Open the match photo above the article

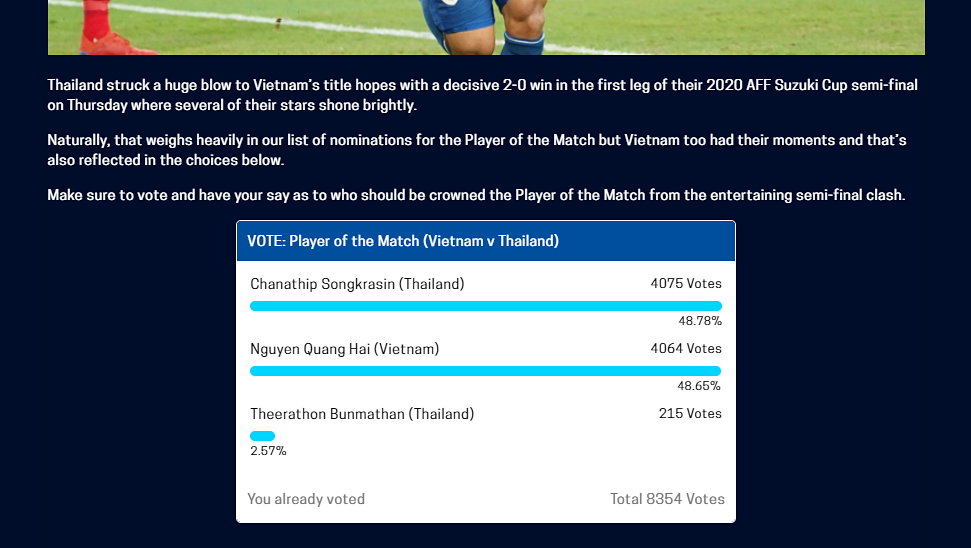[x=486, y=27]
